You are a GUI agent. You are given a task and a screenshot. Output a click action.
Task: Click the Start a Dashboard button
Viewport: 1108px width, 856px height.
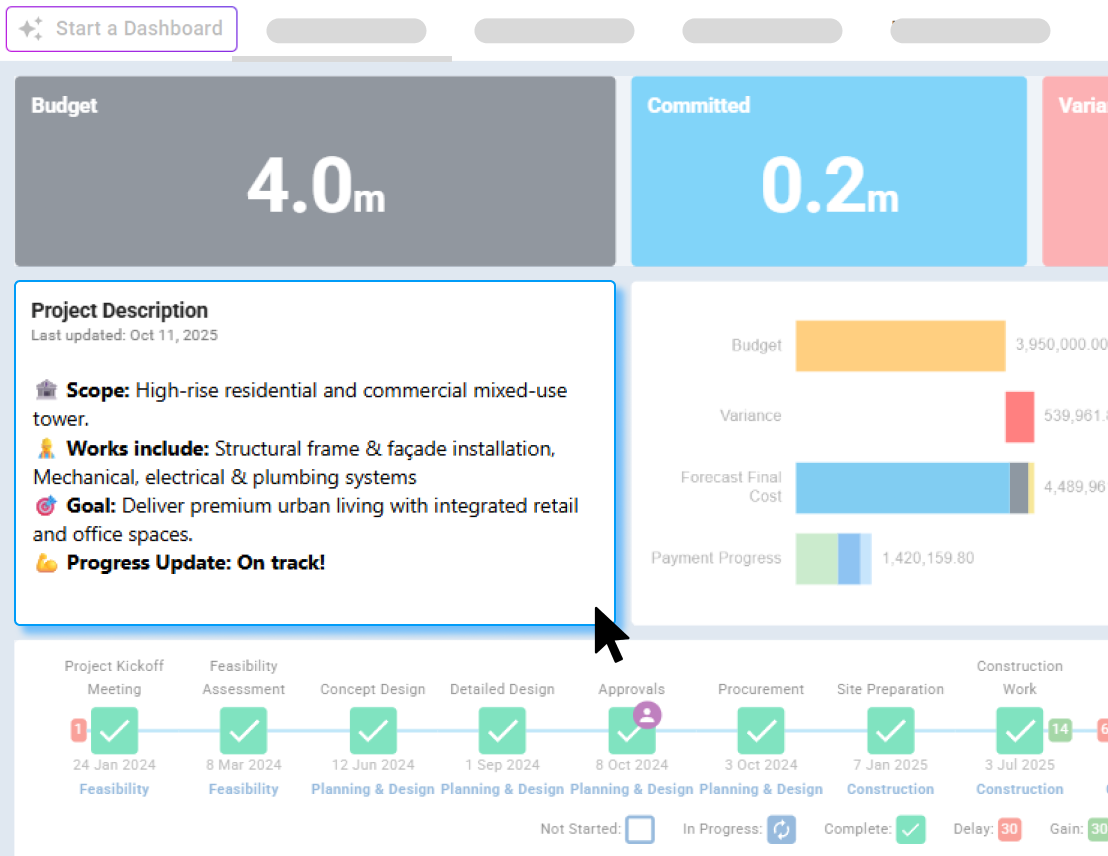122,29
